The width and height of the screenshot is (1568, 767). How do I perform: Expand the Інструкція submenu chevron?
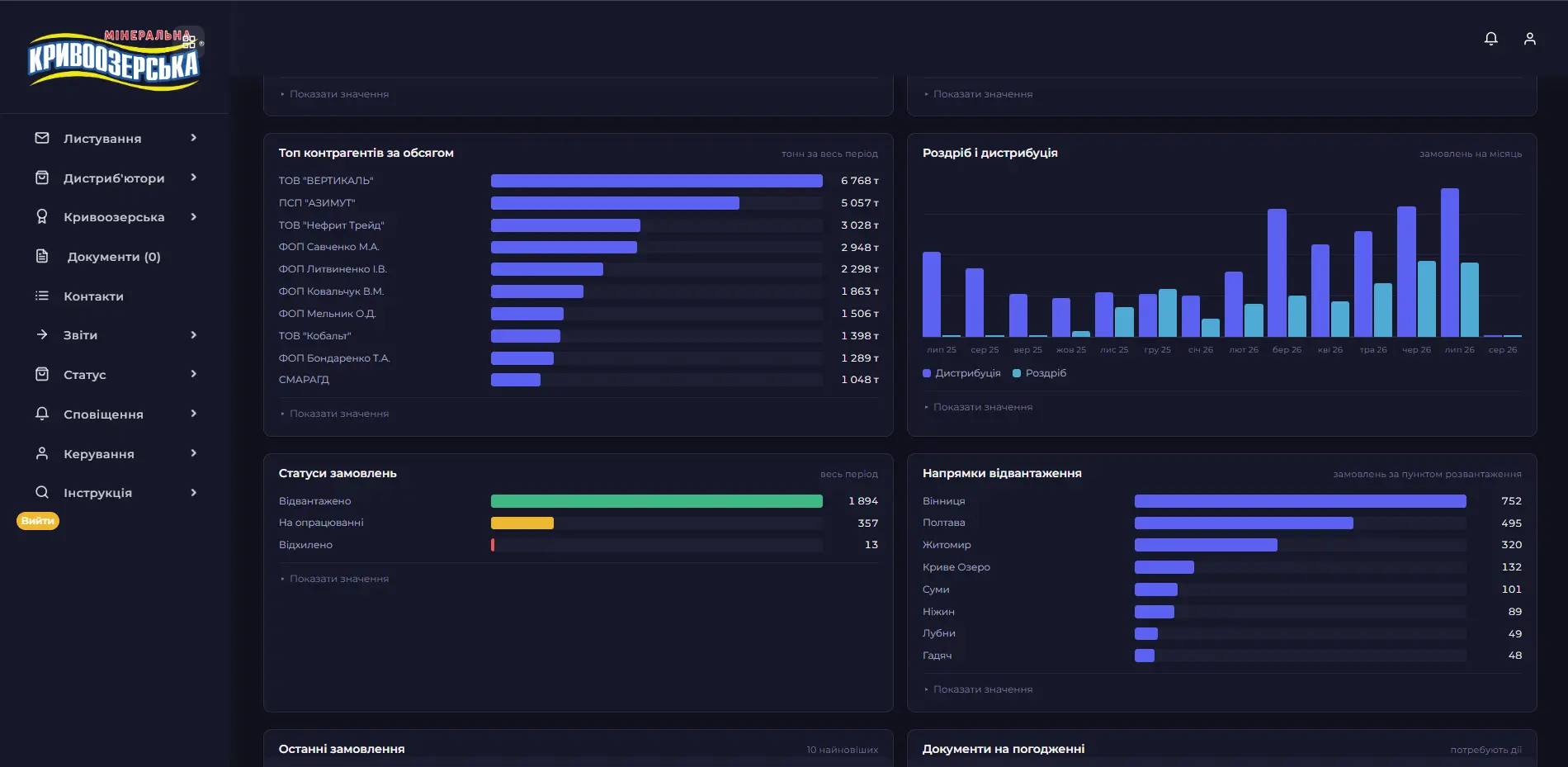pyautogui.click(x=194, y=492)
